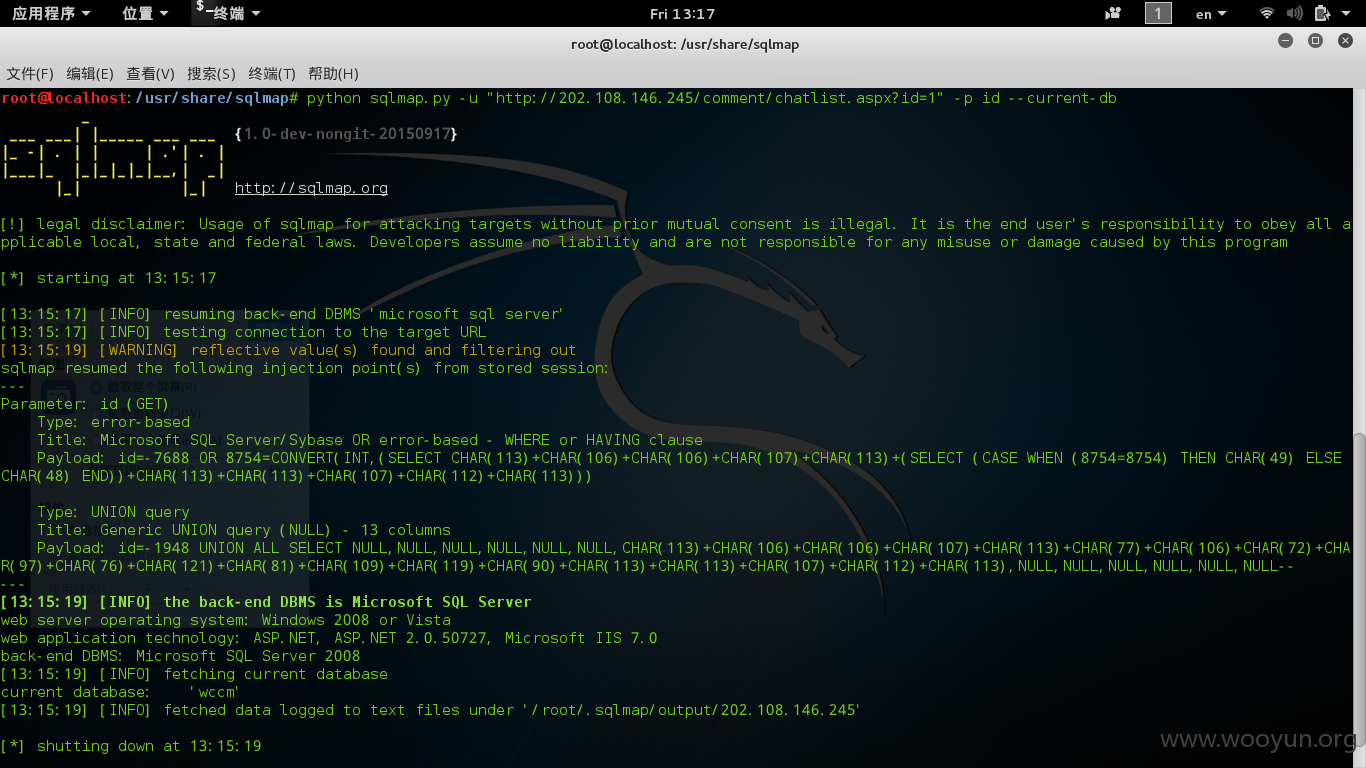Image resolution: width=1366 pixels, height=768 pixels.
Task: Open the 终端(T) menu
Action: (x=272, y=74)
